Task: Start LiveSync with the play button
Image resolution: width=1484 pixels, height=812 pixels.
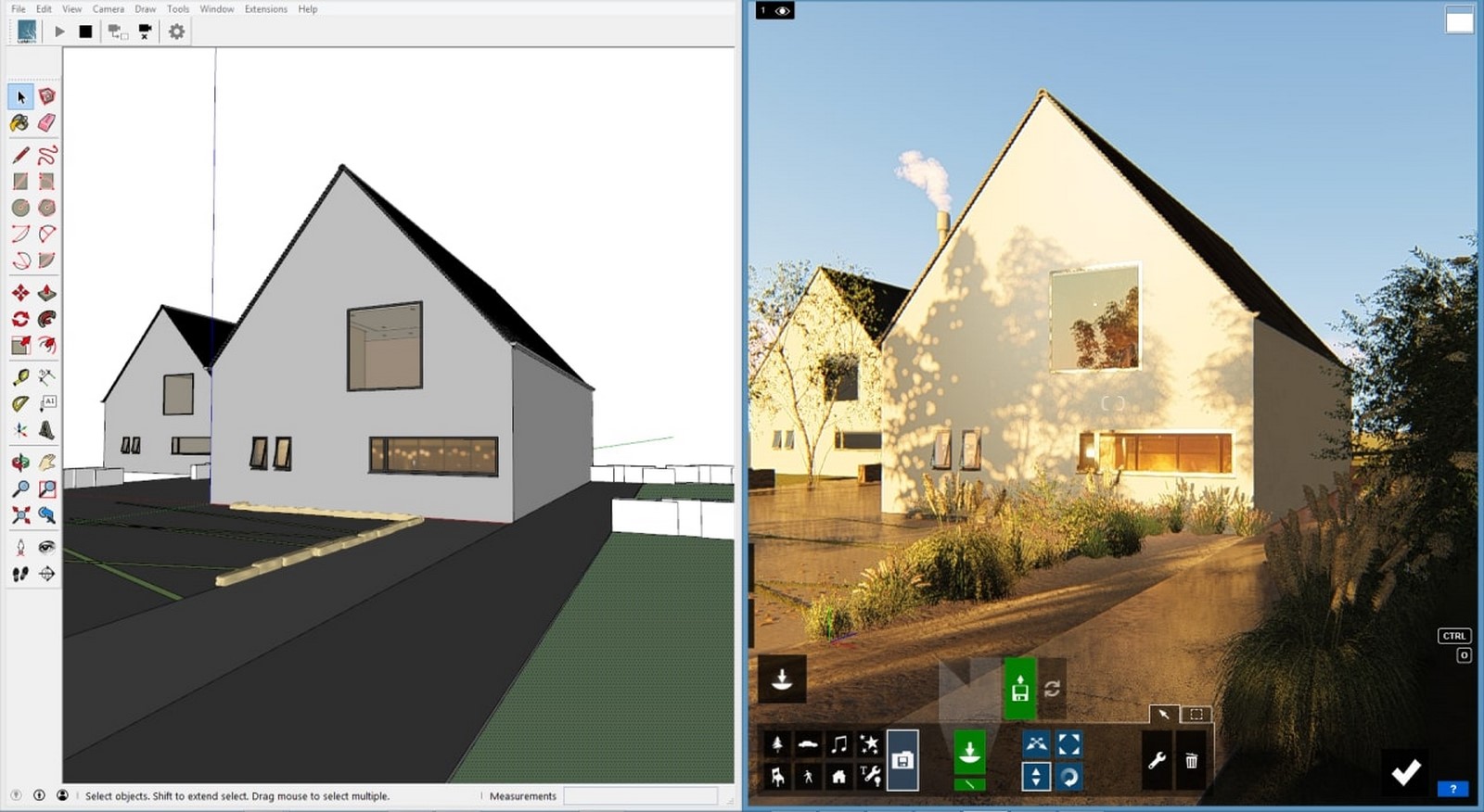Action: pyautogui.click(x=59, y=32)
